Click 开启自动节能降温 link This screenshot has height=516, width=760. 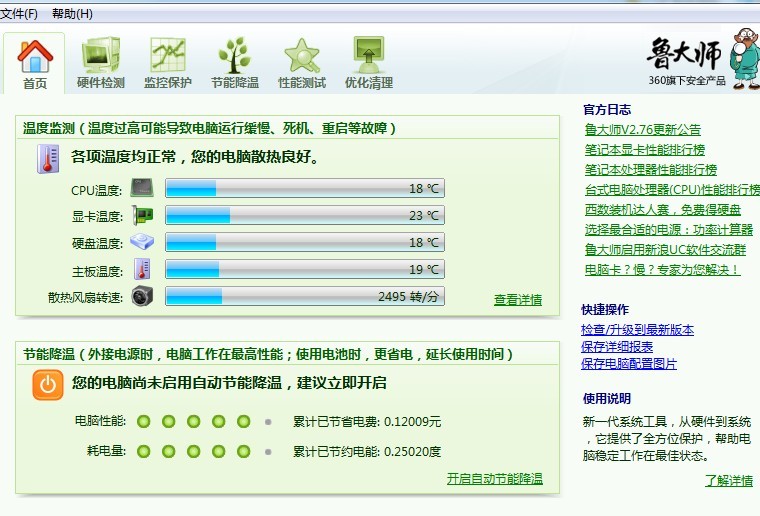[x=494, y=479]
